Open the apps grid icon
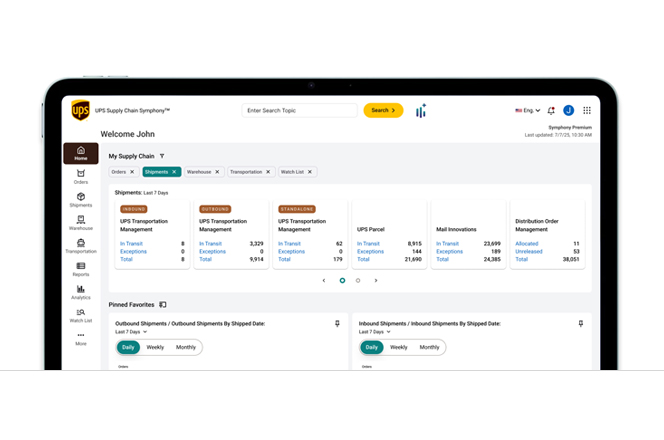The image size is (664, 440). click(x=587, y=111)
